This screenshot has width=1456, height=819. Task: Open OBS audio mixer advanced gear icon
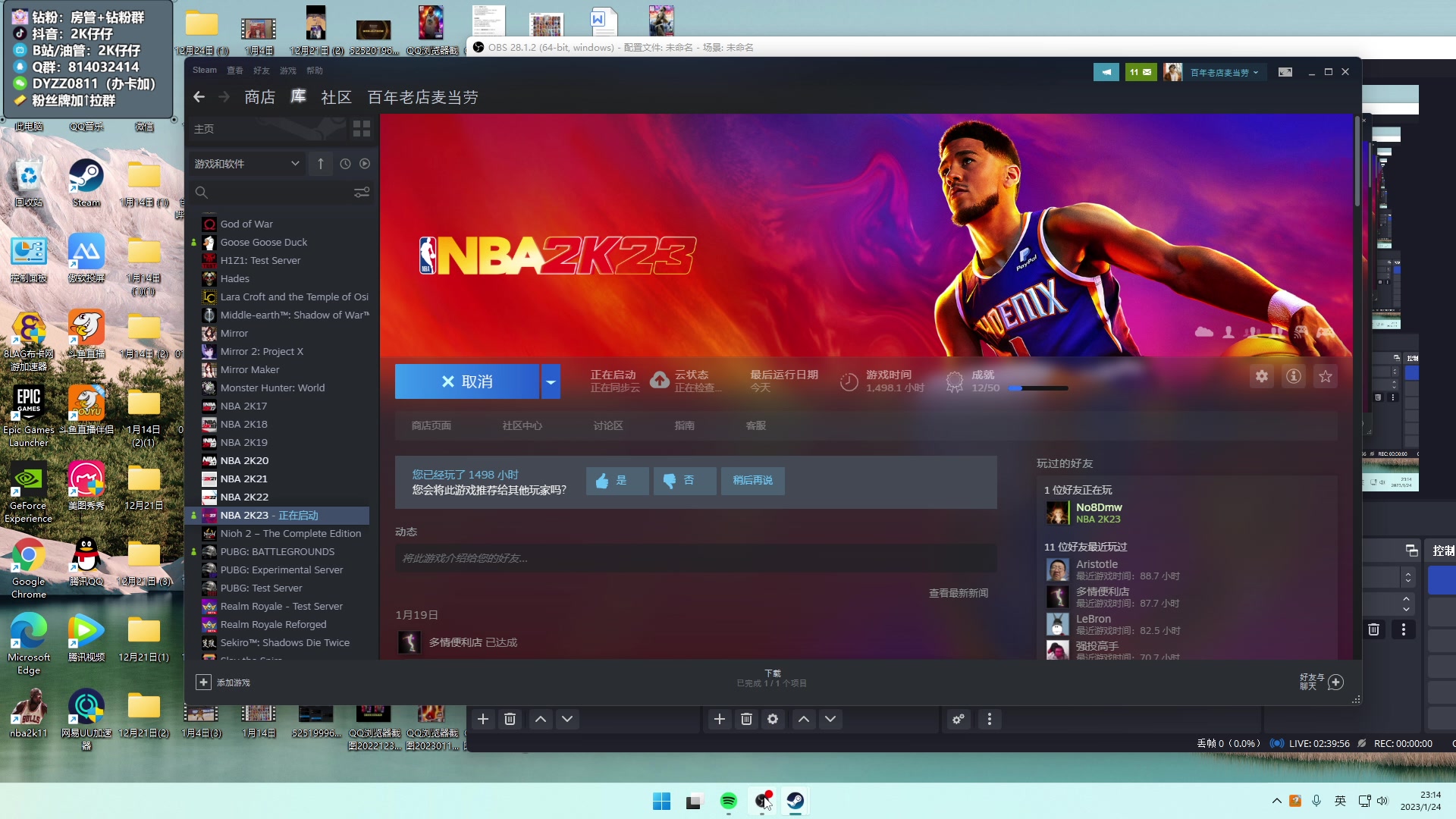point(959,719)
